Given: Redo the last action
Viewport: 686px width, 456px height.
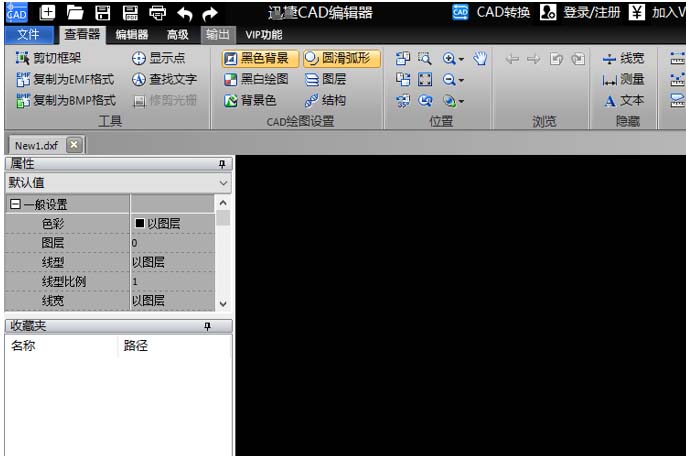Looking at the screenshot, I should 210,14.
